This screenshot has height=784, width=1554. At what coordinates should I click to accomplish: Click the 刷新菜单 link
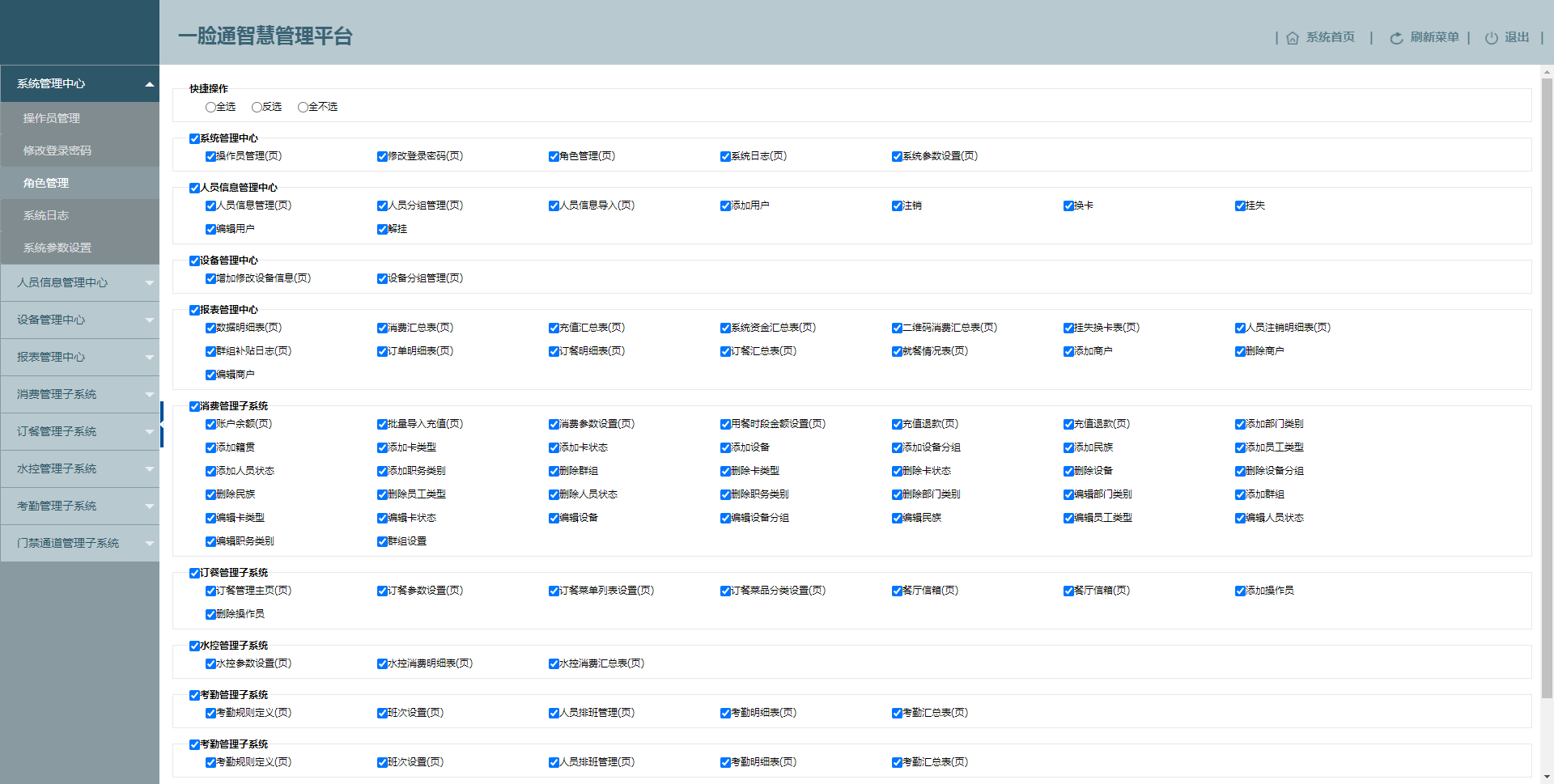1434,37
